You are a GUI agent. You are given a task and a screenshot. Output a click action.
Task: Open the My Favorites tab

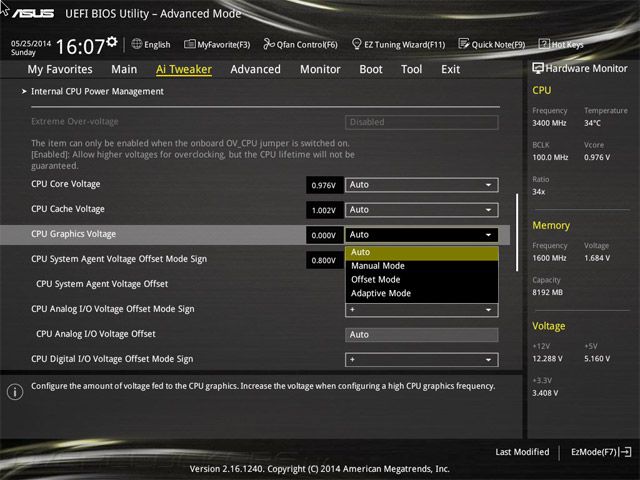pyautogui.click(x=60, y=69)
